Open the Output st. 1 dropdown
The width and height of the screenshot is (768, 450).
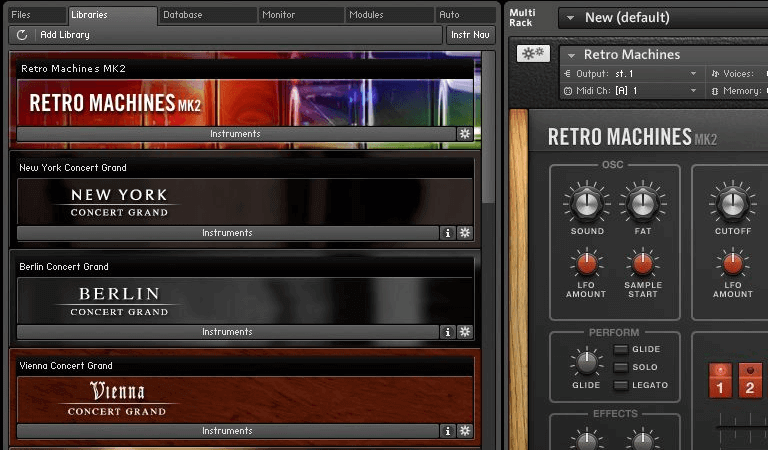pos(693,74)
